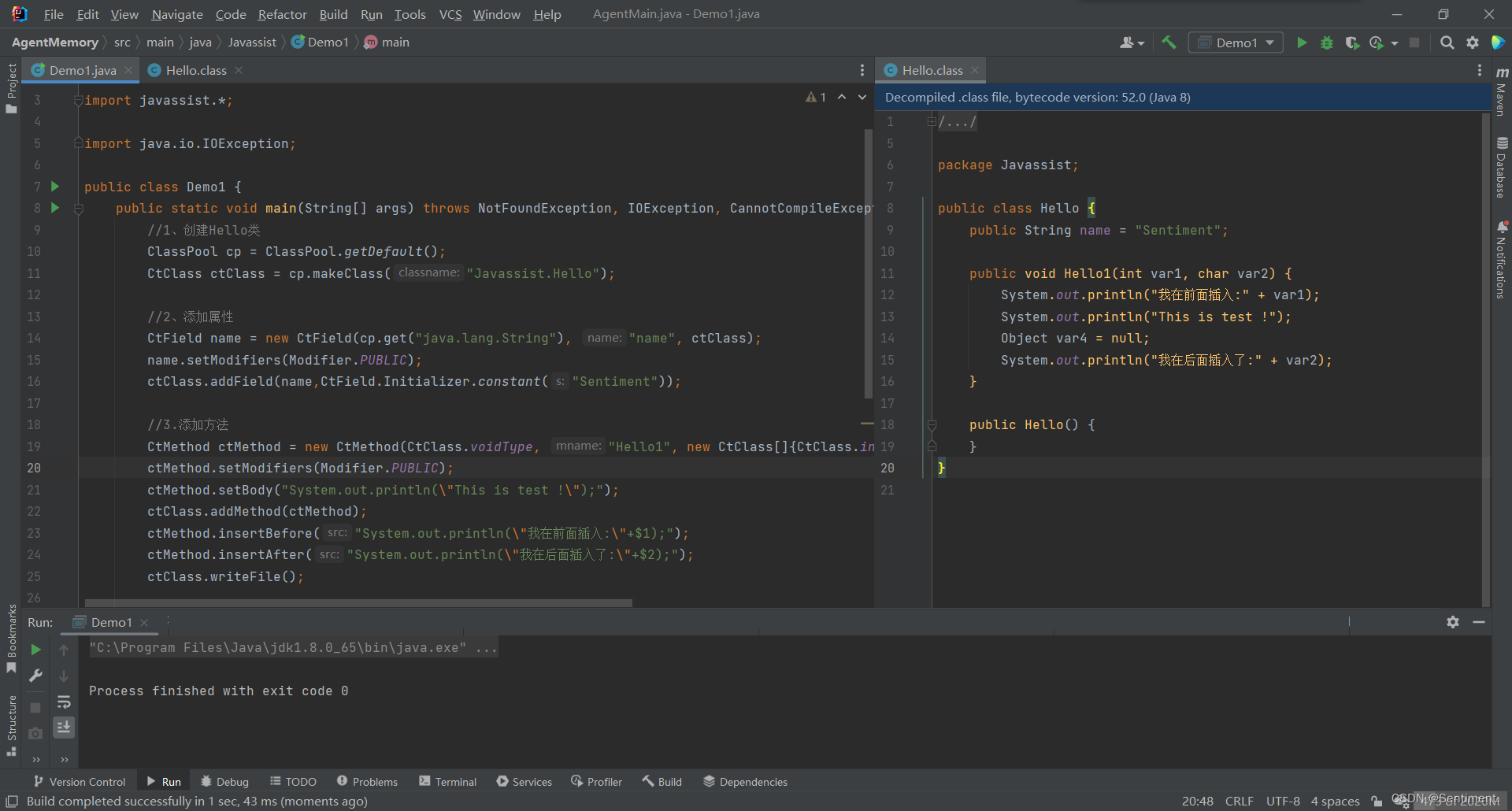
Task: Run Demo1 with the green Run toolbar button
Action: pyautogui.click(x=1302, y=43)
